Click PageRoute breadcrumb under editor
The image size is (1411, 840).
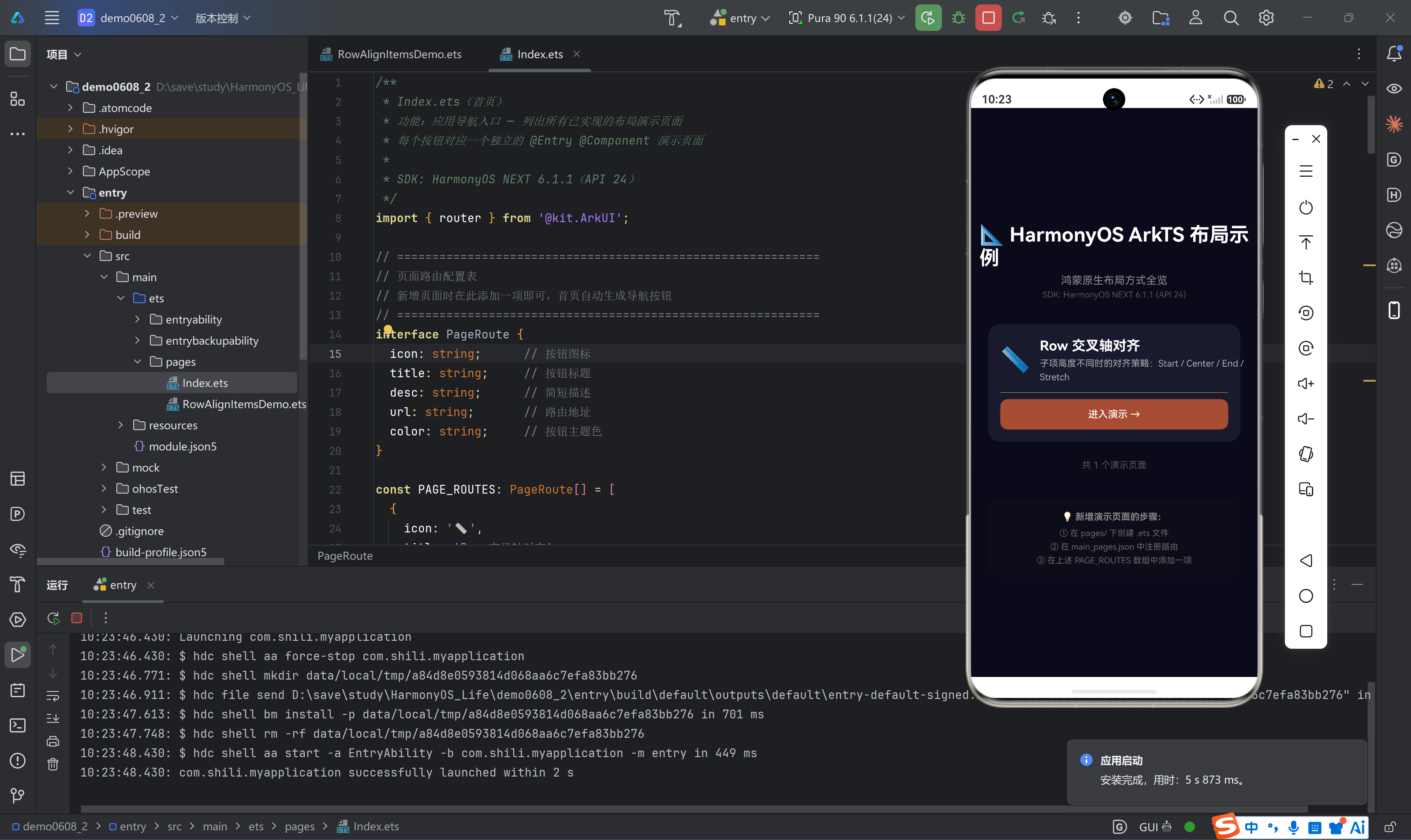(x=345, y=557)
